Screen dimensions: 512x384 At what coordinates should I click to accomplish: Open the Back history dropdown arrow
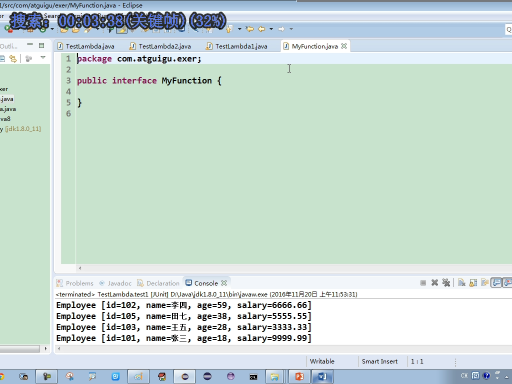click(x=271, y=29)
